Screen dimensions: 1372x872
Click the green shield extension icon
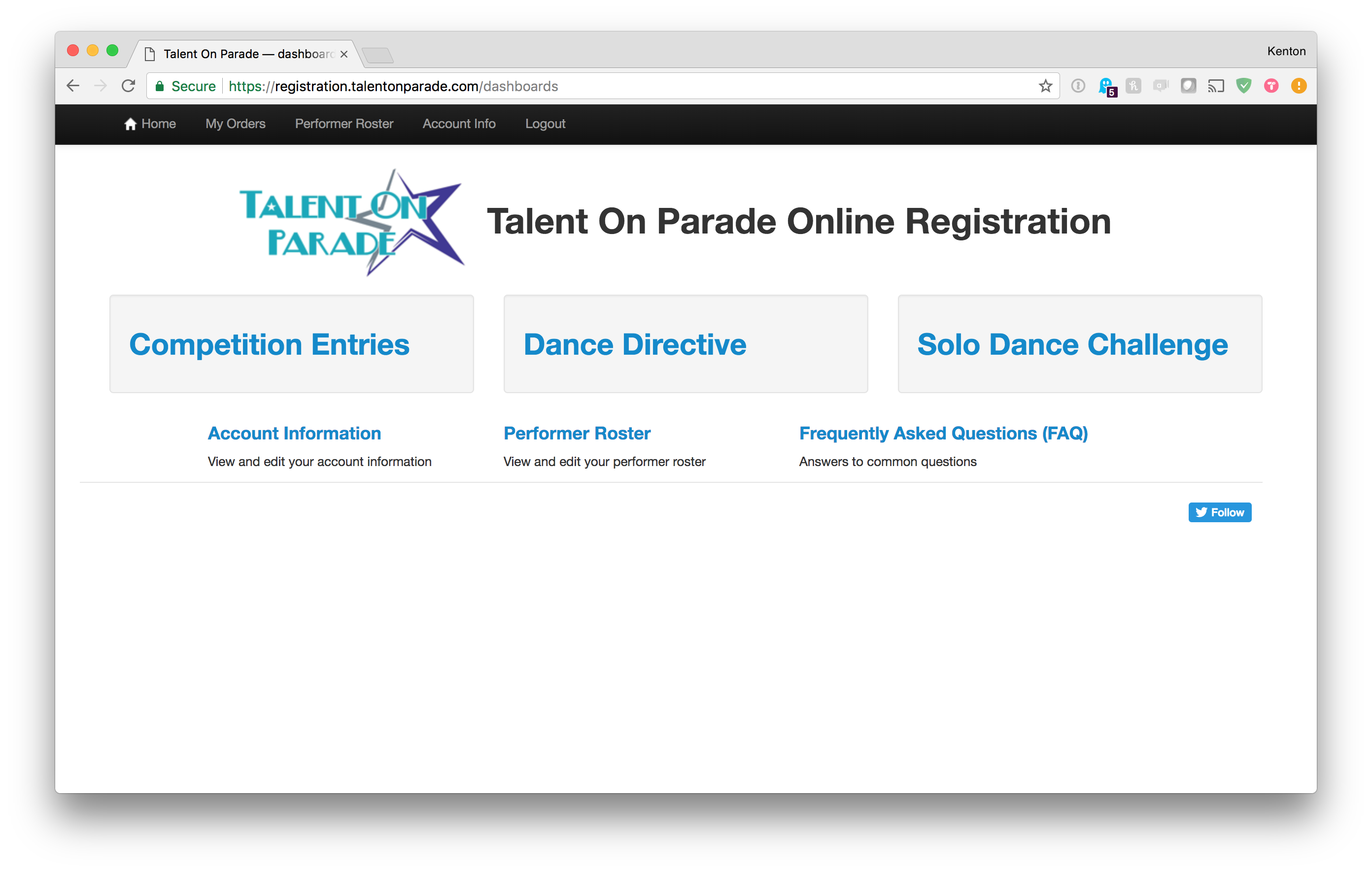(1243, 86)
